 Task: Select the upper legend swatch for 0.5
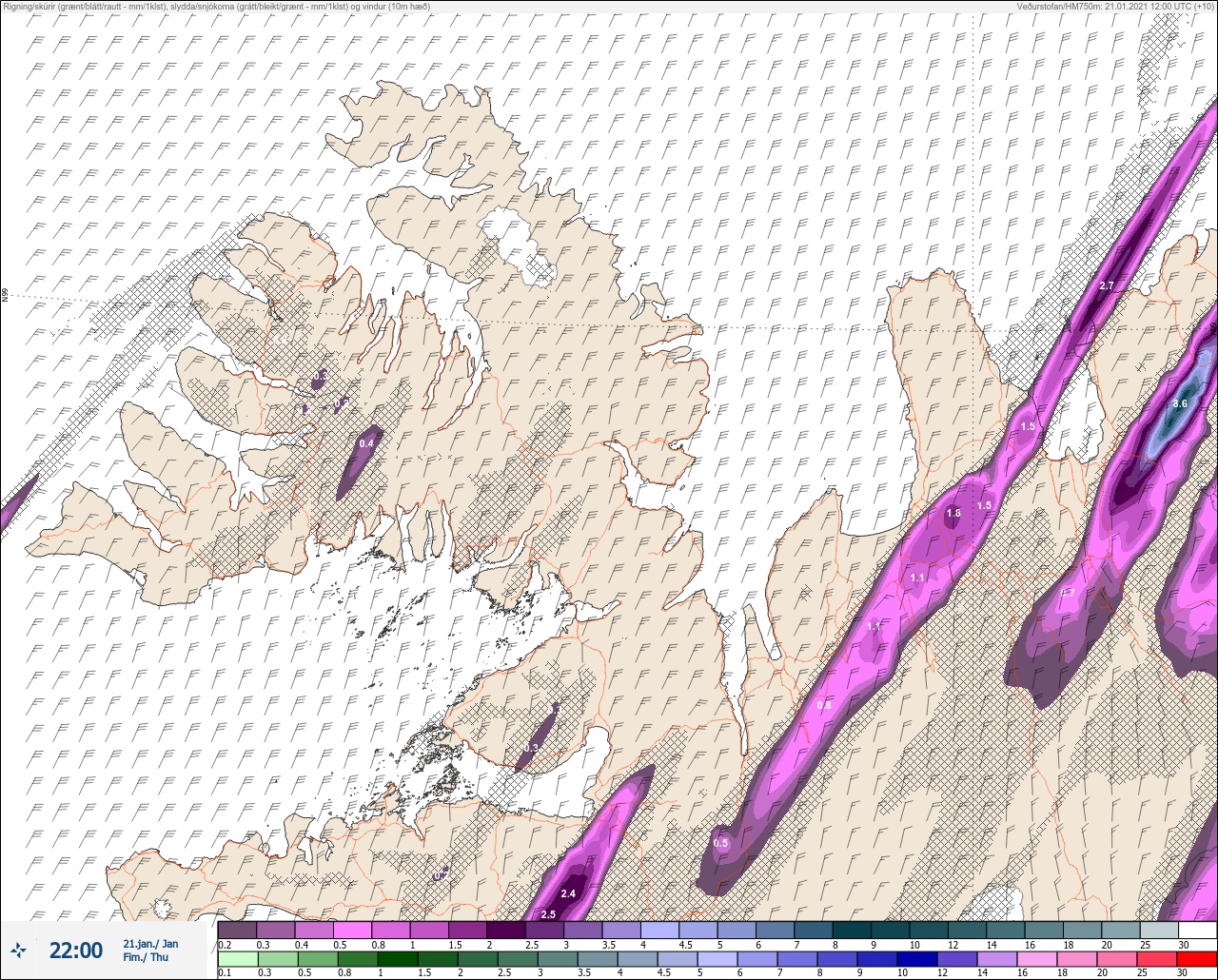tap(352, 930)
